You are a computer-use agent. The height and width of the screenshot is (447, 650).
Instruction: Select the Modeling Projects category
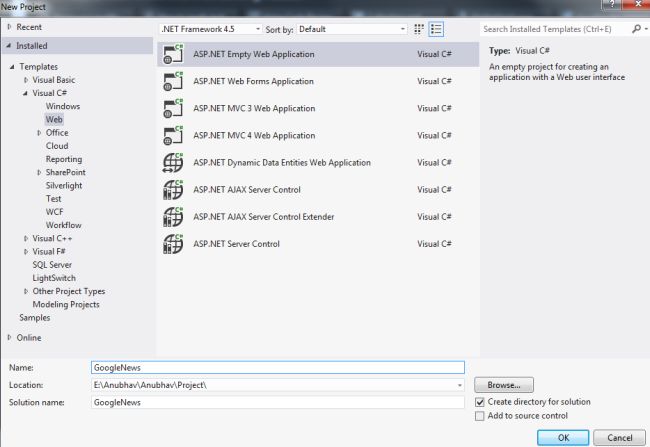click(x=66, y=304)
